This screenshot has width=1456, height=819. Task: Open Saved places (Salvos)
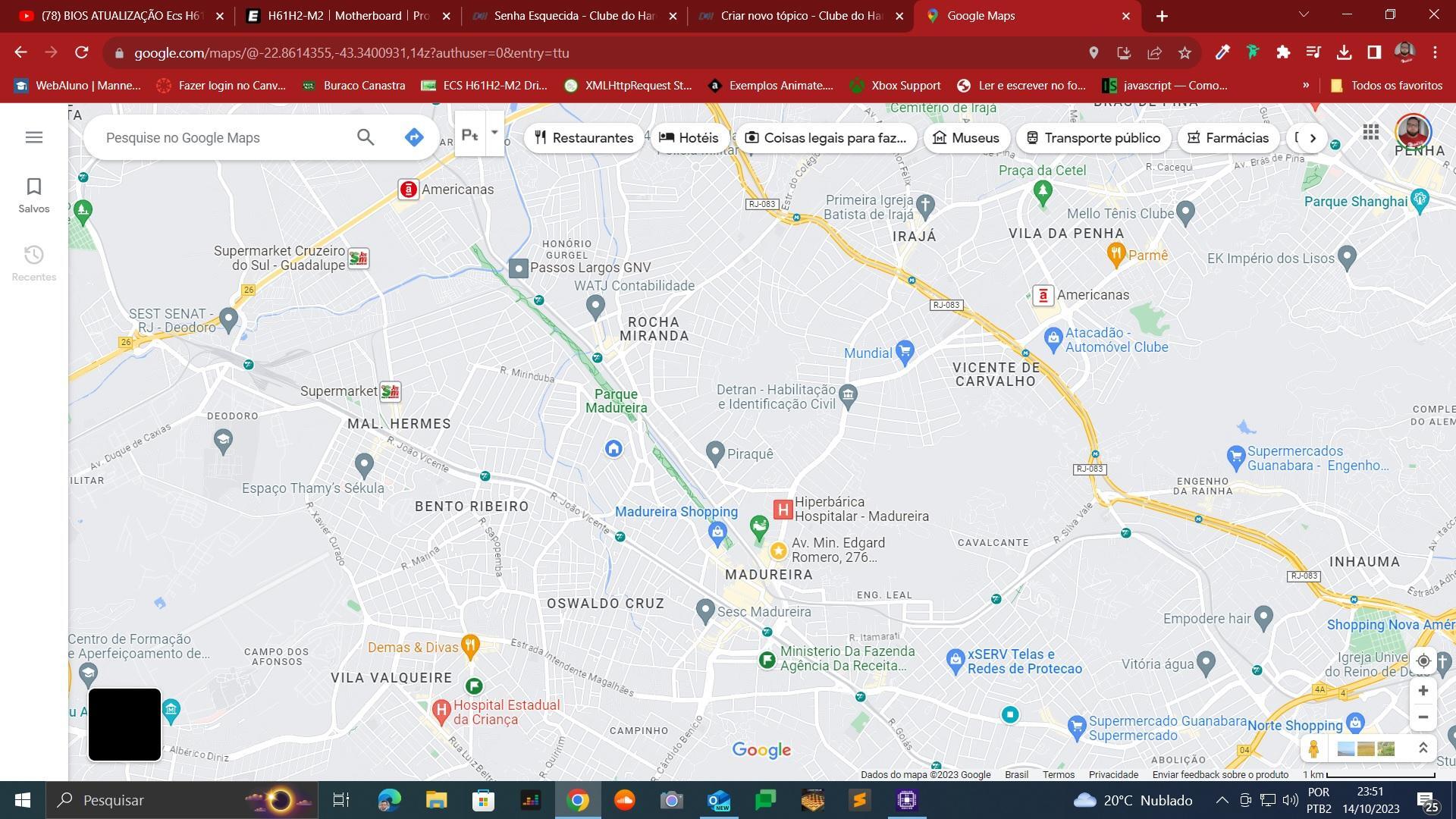point(34,196)
